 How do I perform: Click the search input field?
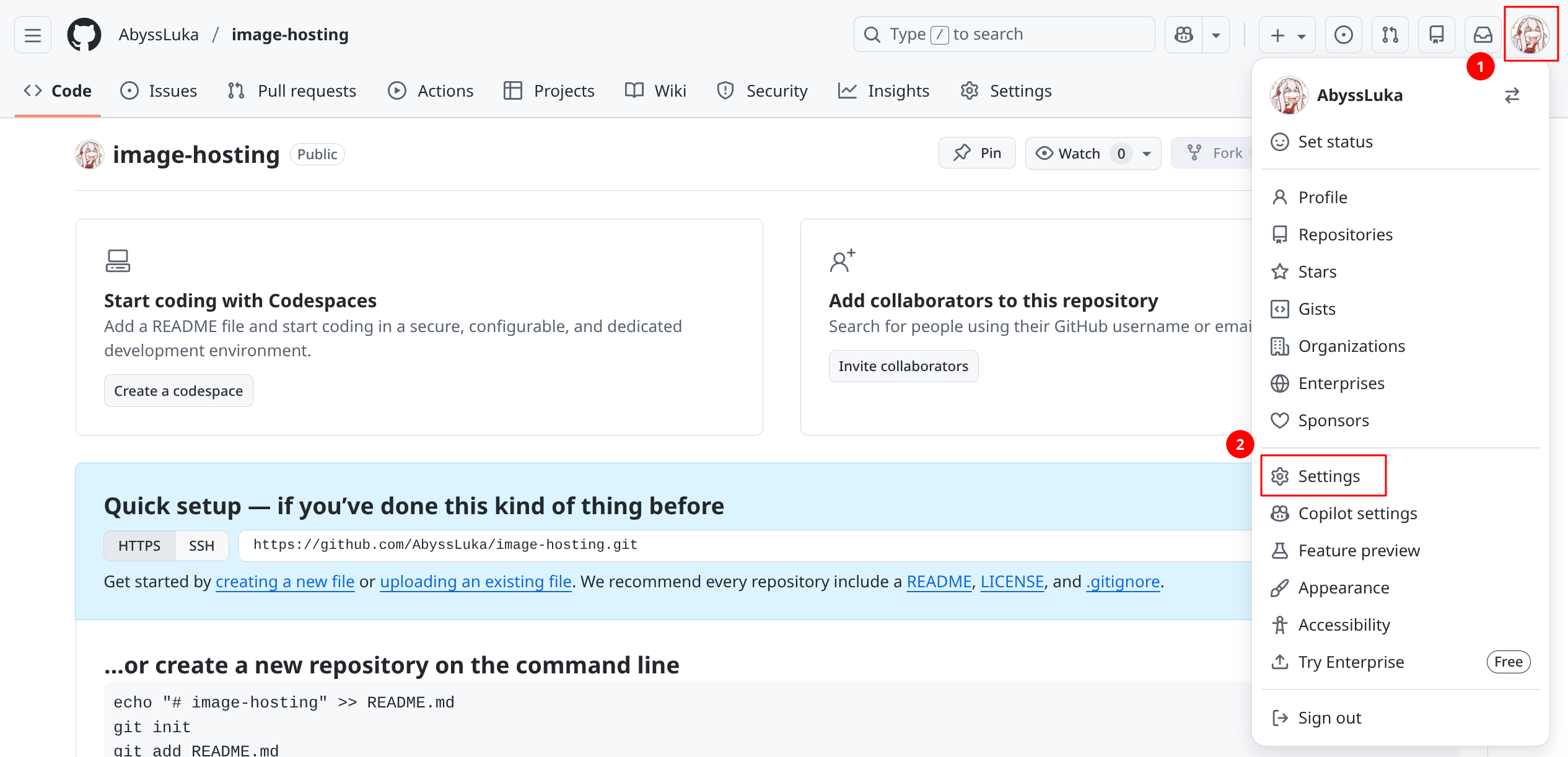pyautogui.click(x=1004, y=35)
